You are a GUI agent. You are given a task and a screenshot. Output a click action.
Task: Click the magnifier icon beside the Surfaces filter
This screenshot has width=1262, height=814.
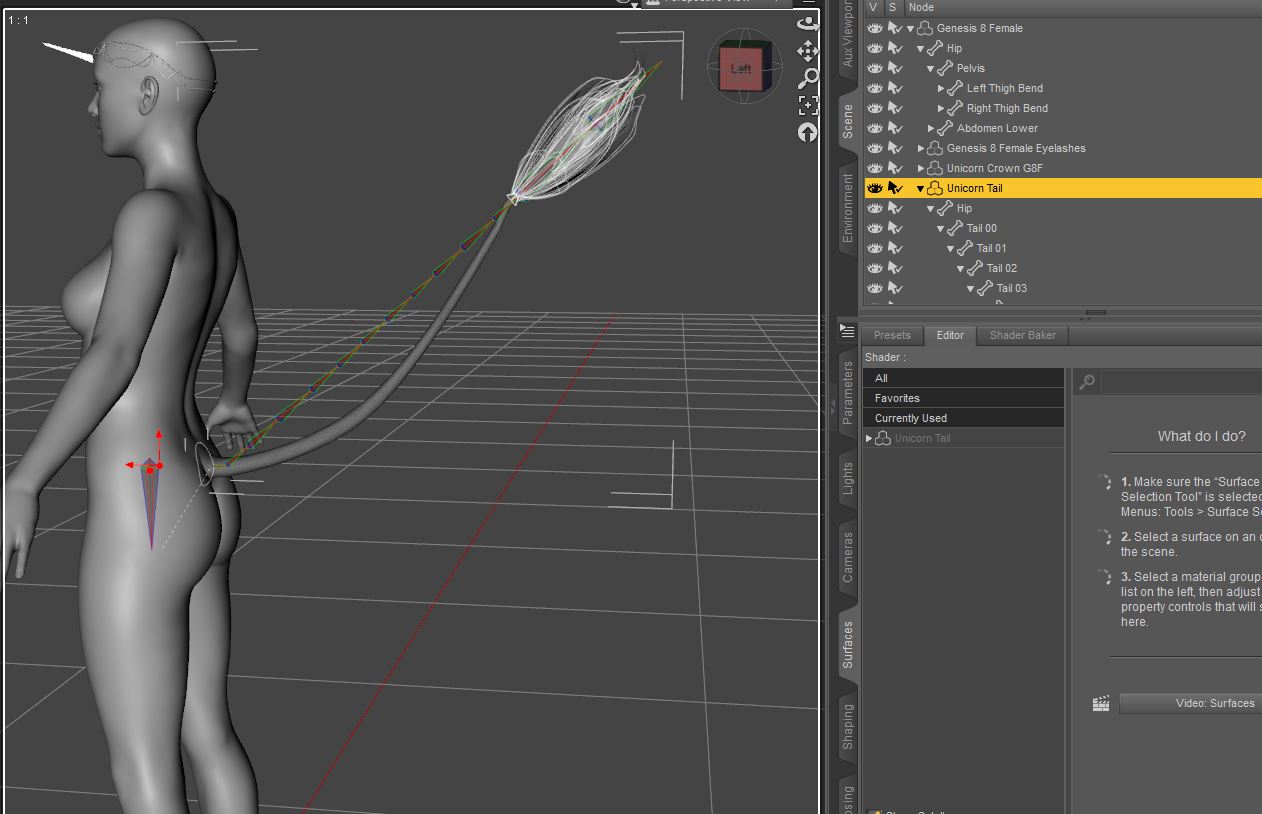click(x=1087, y=381)
